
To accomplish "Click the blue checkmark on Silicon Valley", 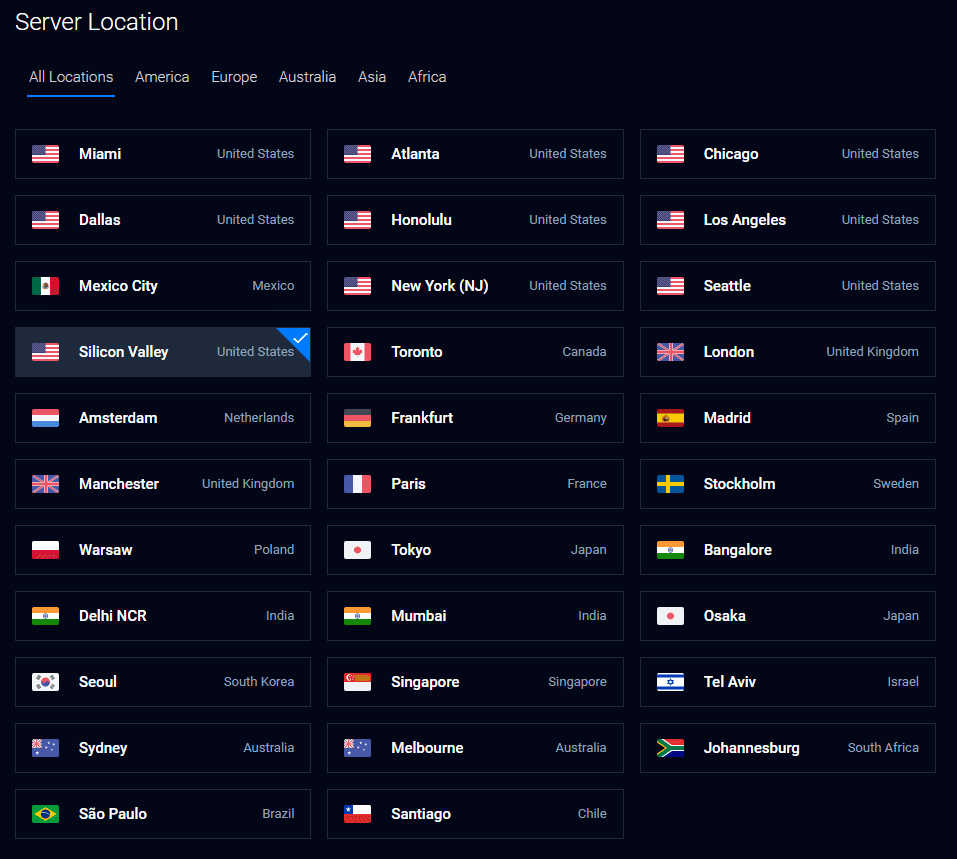I will coord(299,338).
